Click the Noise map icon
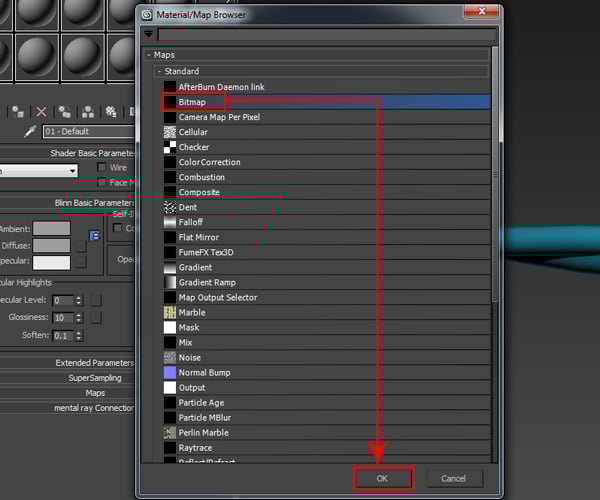The height and width of the screenshot is (500, 600). tap(170, 358)
